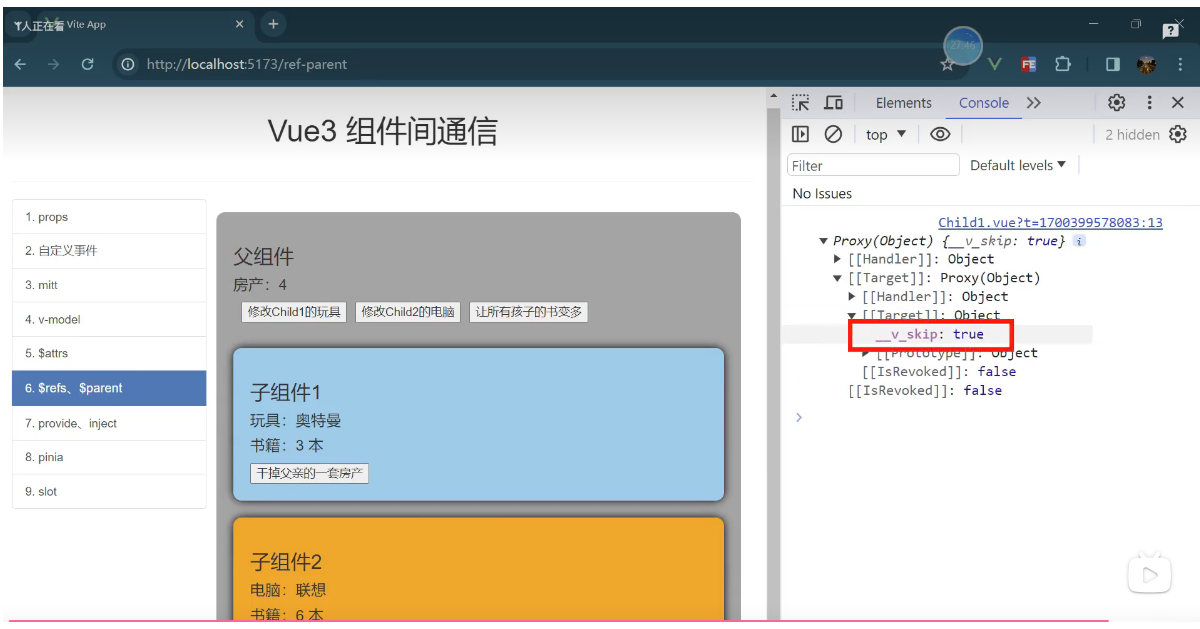This screenshot has width=1200, height=629.
Task: Click 修改Child1的玩具 button
Action: point(294,312)
